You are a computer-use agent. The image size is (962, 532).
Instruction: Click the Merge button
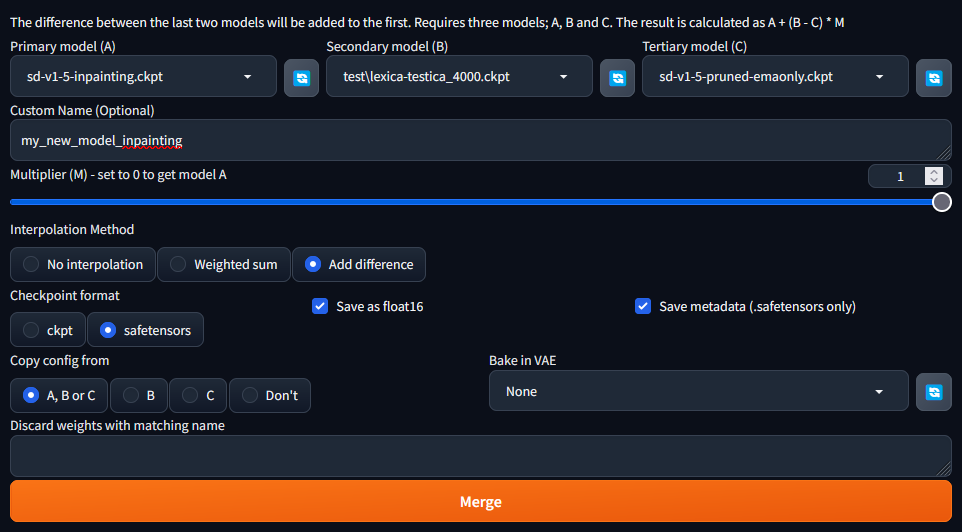[x=480, y=502]
